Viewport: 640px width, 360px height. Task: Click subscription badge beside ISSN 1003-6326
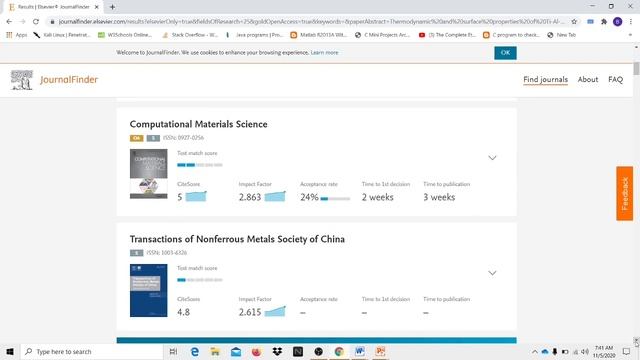(x=136, y=253)
